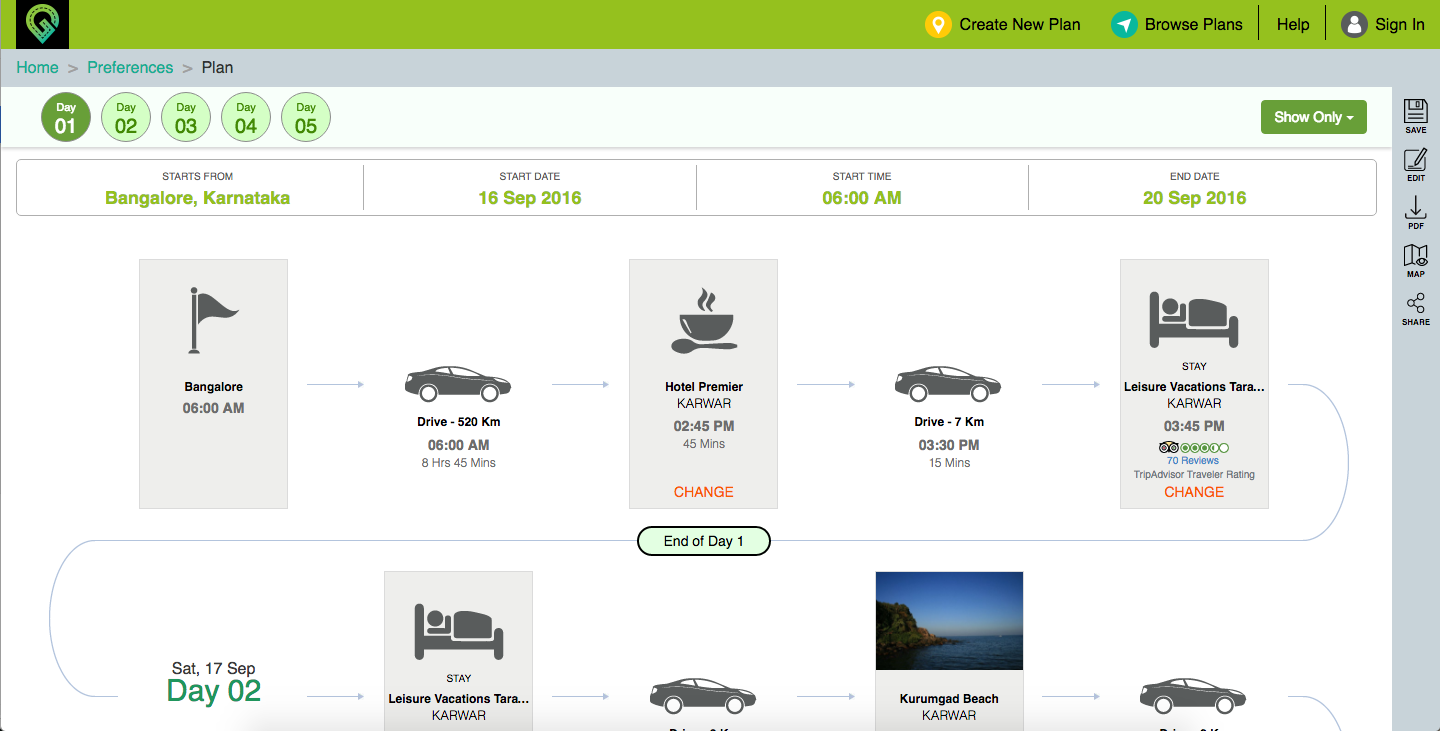Expand the Day 01 selected tab

tap(66, 116)
